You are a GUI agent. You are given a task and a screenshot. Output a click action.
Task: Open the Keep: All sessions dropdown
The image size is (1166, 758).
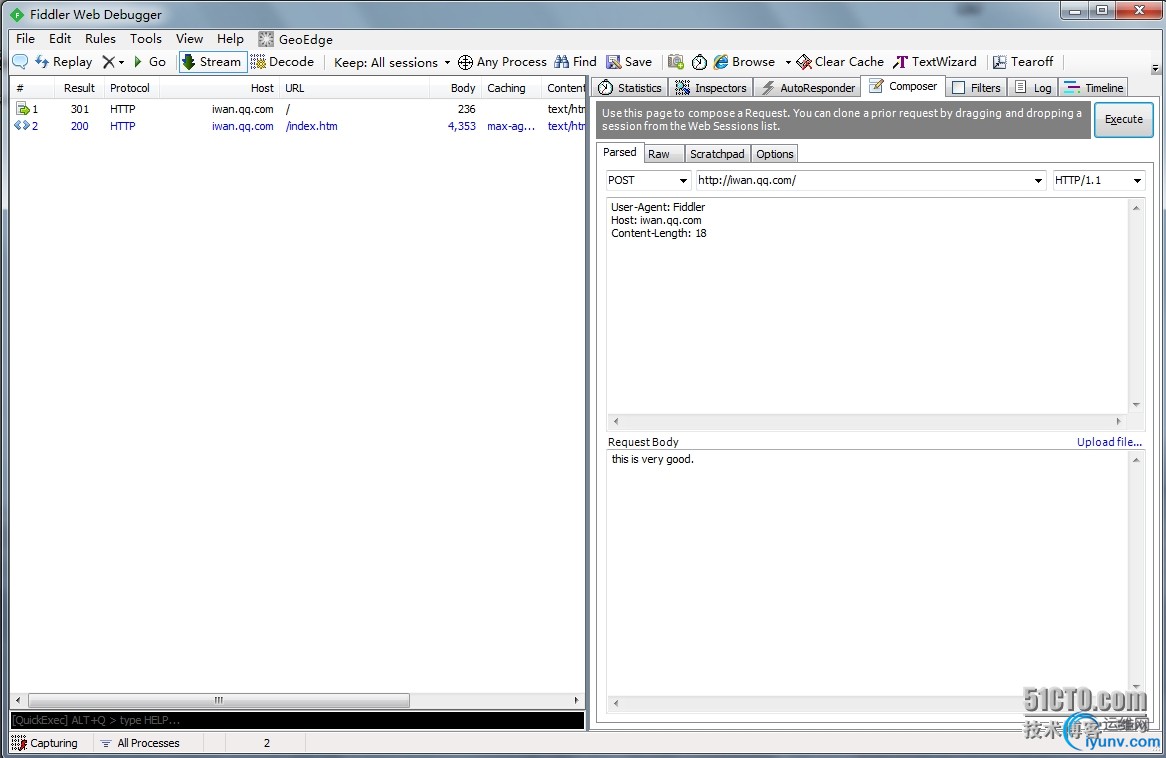point(392,62)
